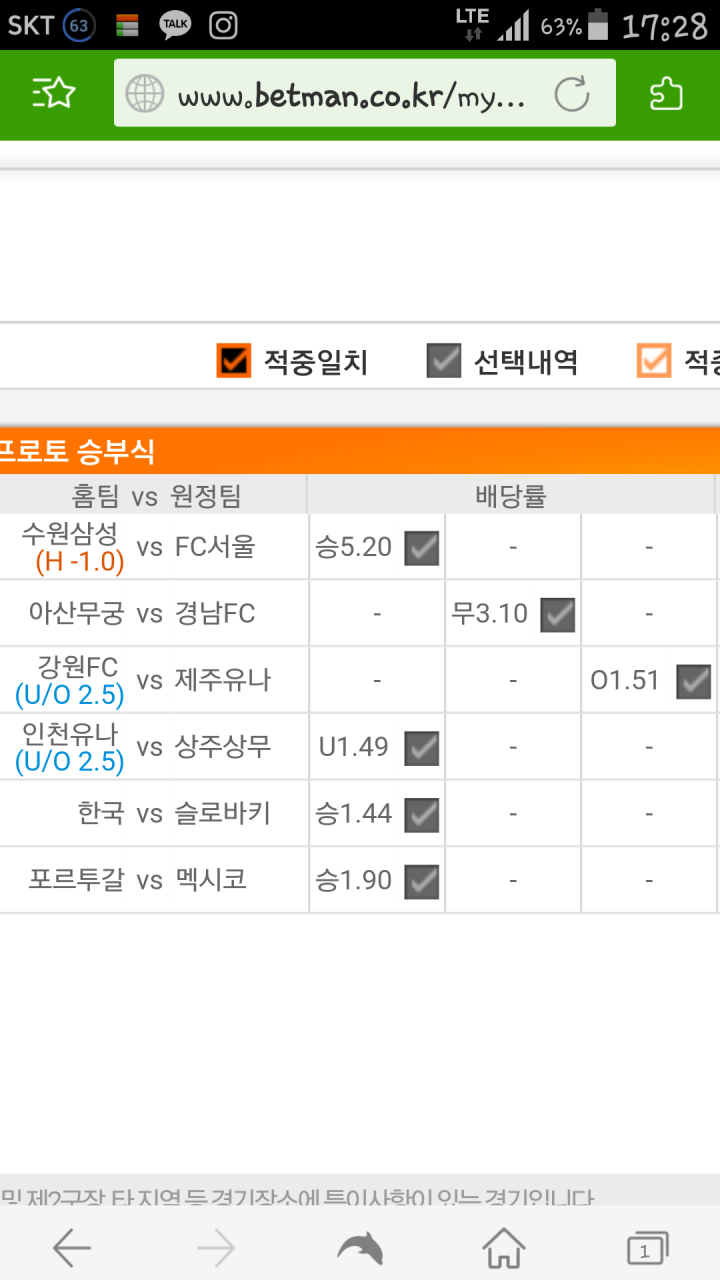Tap the betman.co.kr address field

(365, 93)
